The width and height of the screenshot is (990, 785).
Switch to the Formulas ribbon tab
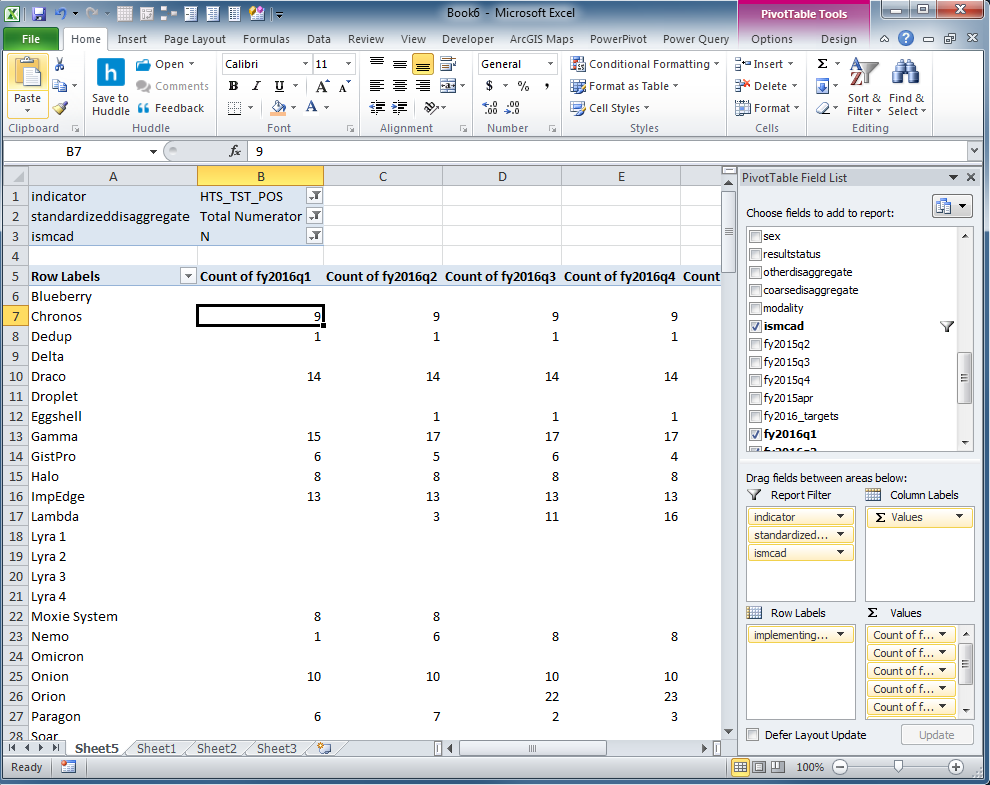click(x=266, y=39)
